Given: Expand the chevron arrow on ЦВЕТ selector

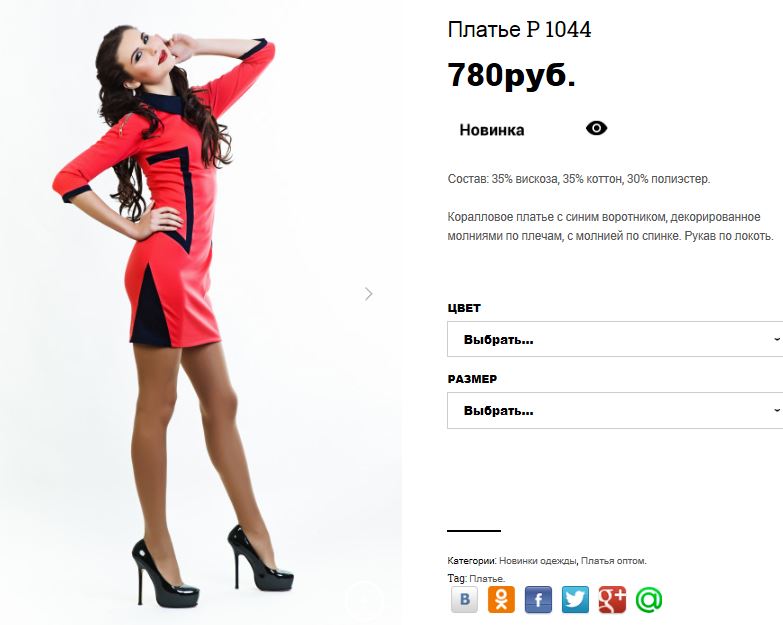Looking at the screenshot, I should coord(777,339).
